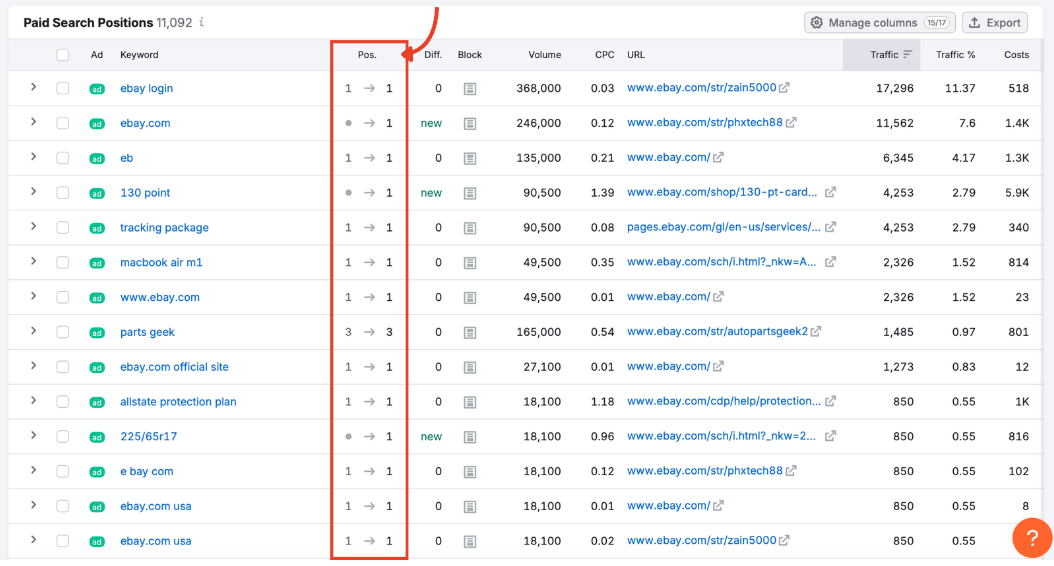Image resolution: width=1054 pixels, height=566 pixels.
Task: Sort by Traffic % column header
Action: coord(955,55)
